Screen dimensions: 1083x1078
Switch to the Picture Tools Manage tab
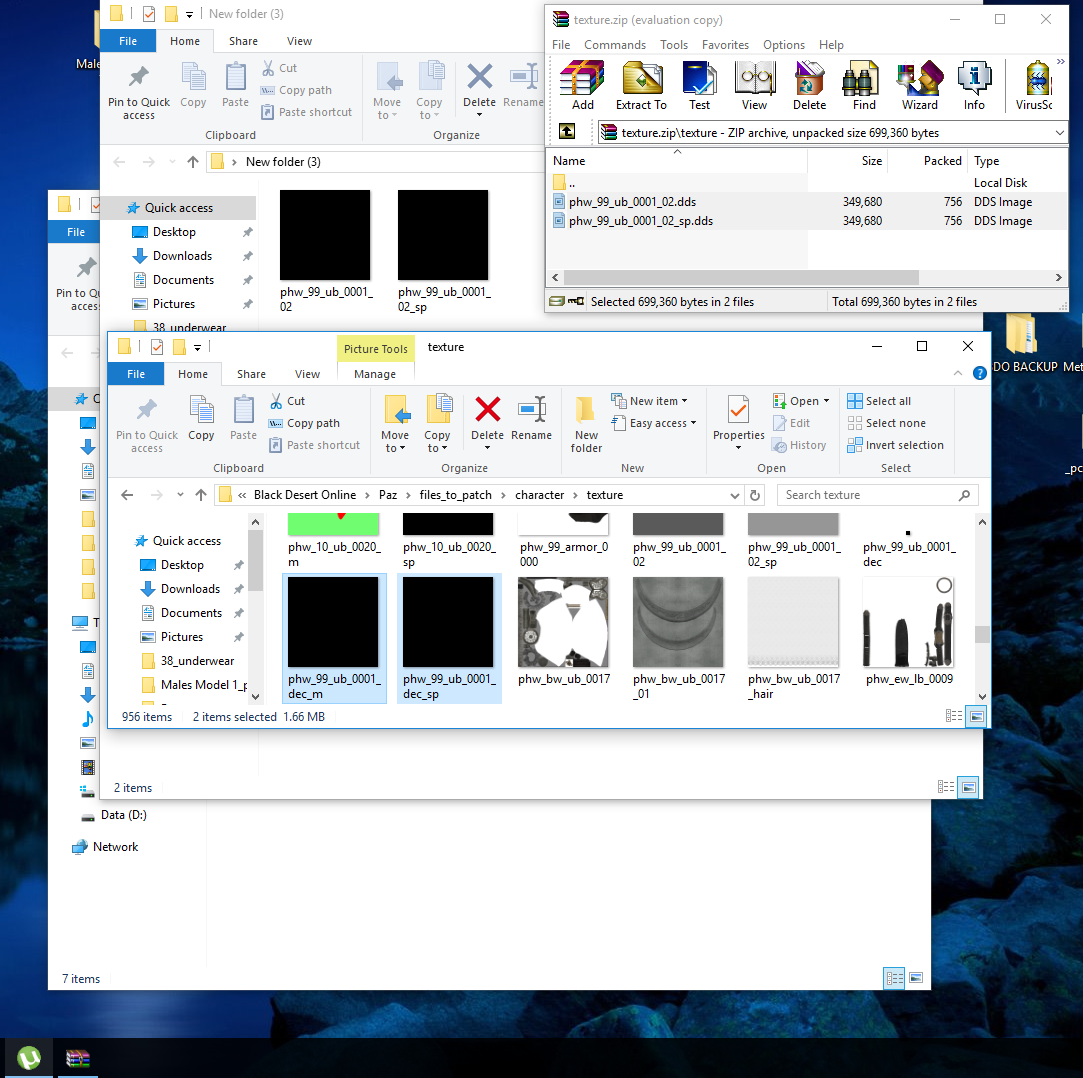(x=375, y=374)
